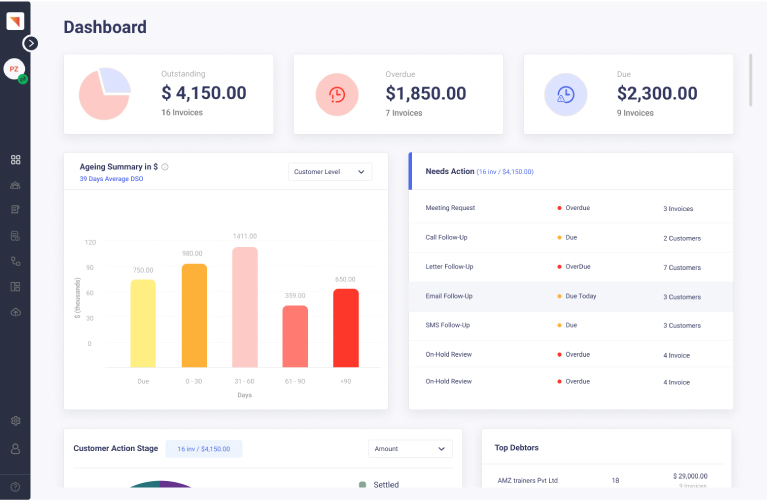
Task: Click the 3 Invoices count in Meeting Request row
Action: [678, 209]
